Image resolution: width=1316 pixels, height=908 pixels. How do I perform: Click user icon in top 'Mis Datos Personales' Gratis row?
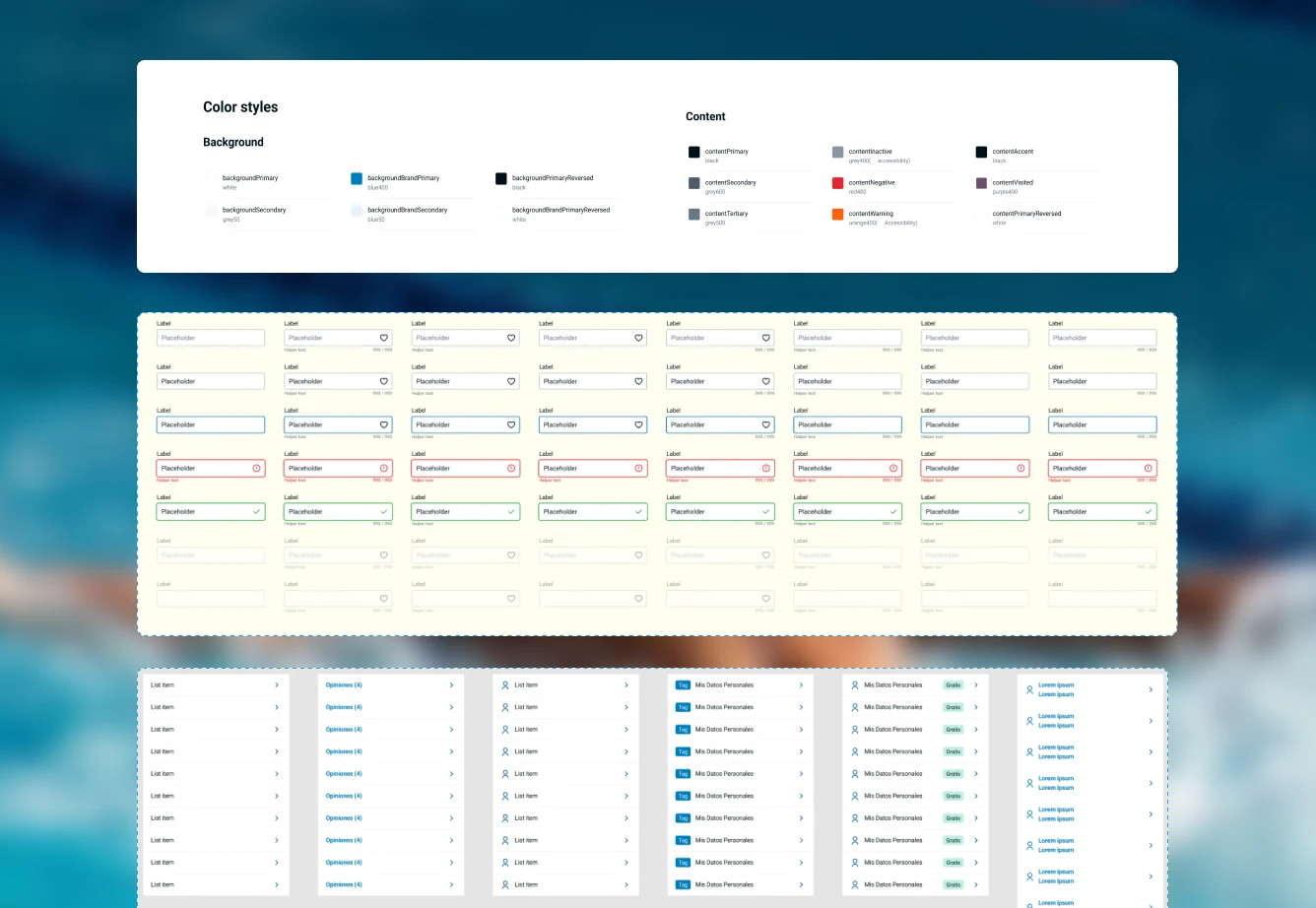pos(855,684)
